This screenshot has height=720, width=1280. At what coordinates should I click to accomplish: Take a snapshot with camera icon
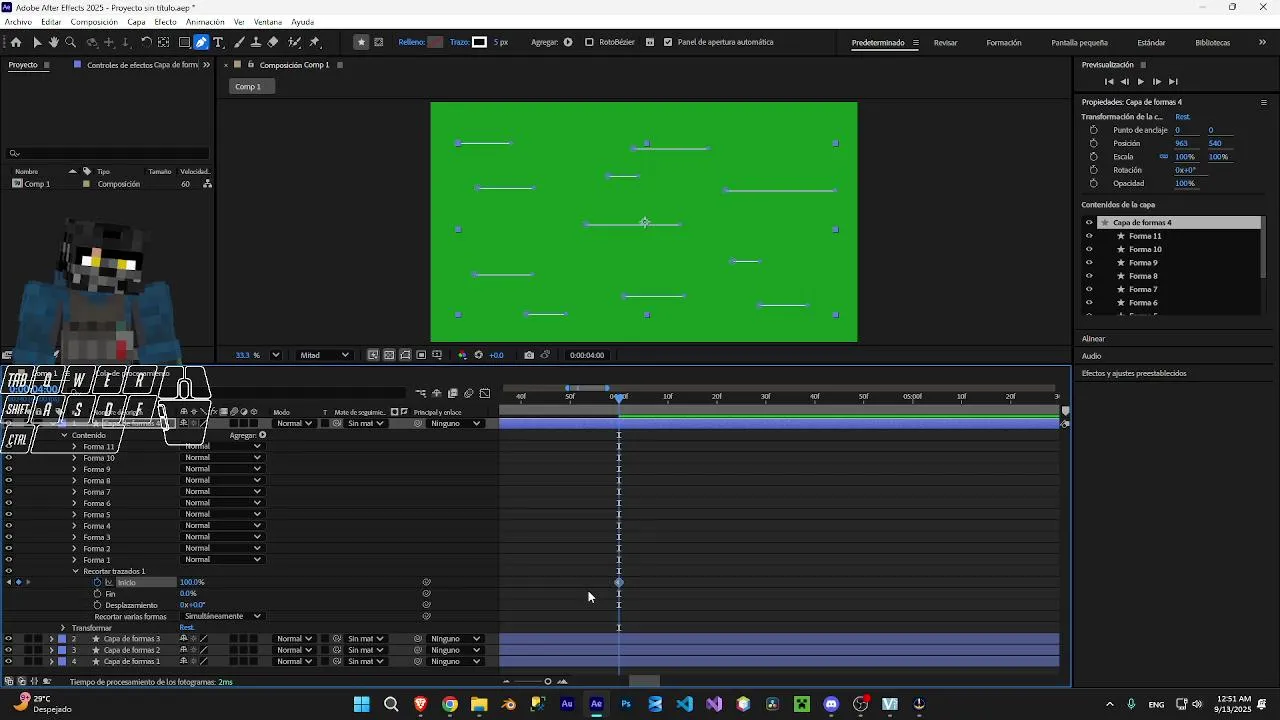pos(529,355)
